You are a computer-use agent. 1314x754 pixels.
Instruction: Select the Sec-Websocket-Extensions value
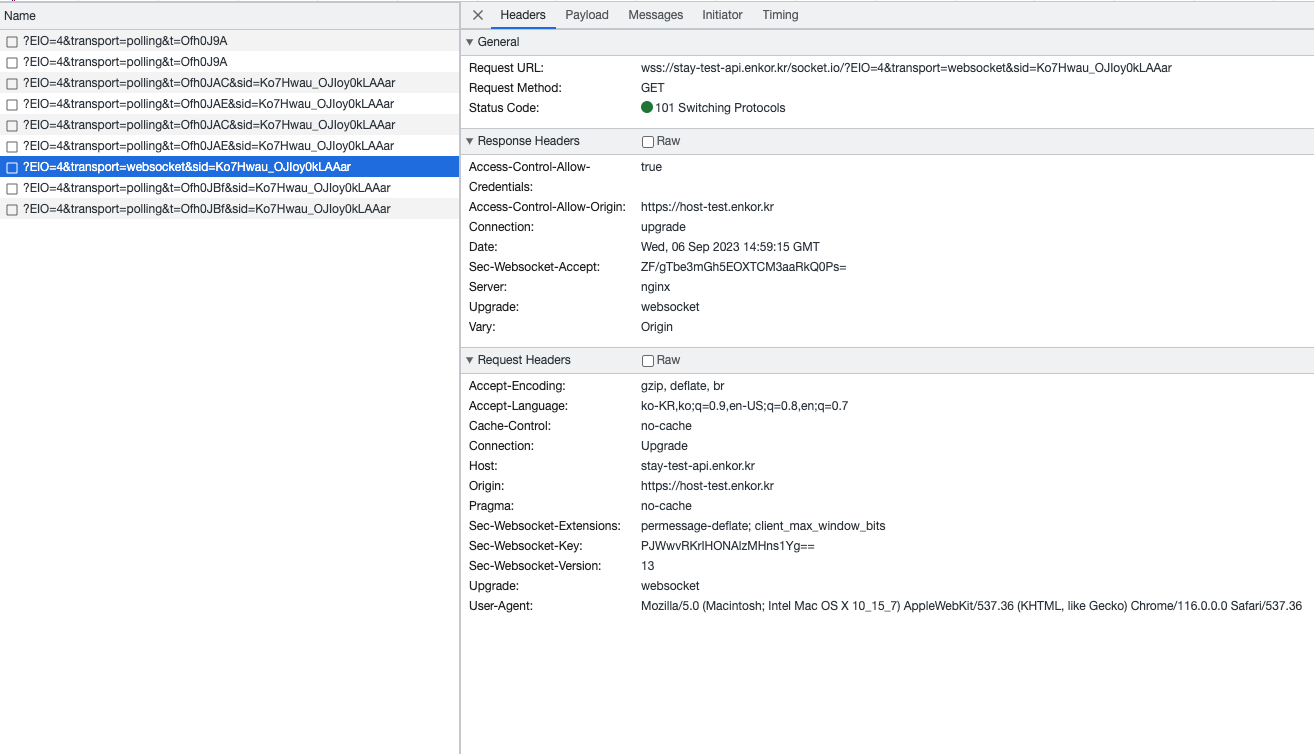(x=763, y=526)
